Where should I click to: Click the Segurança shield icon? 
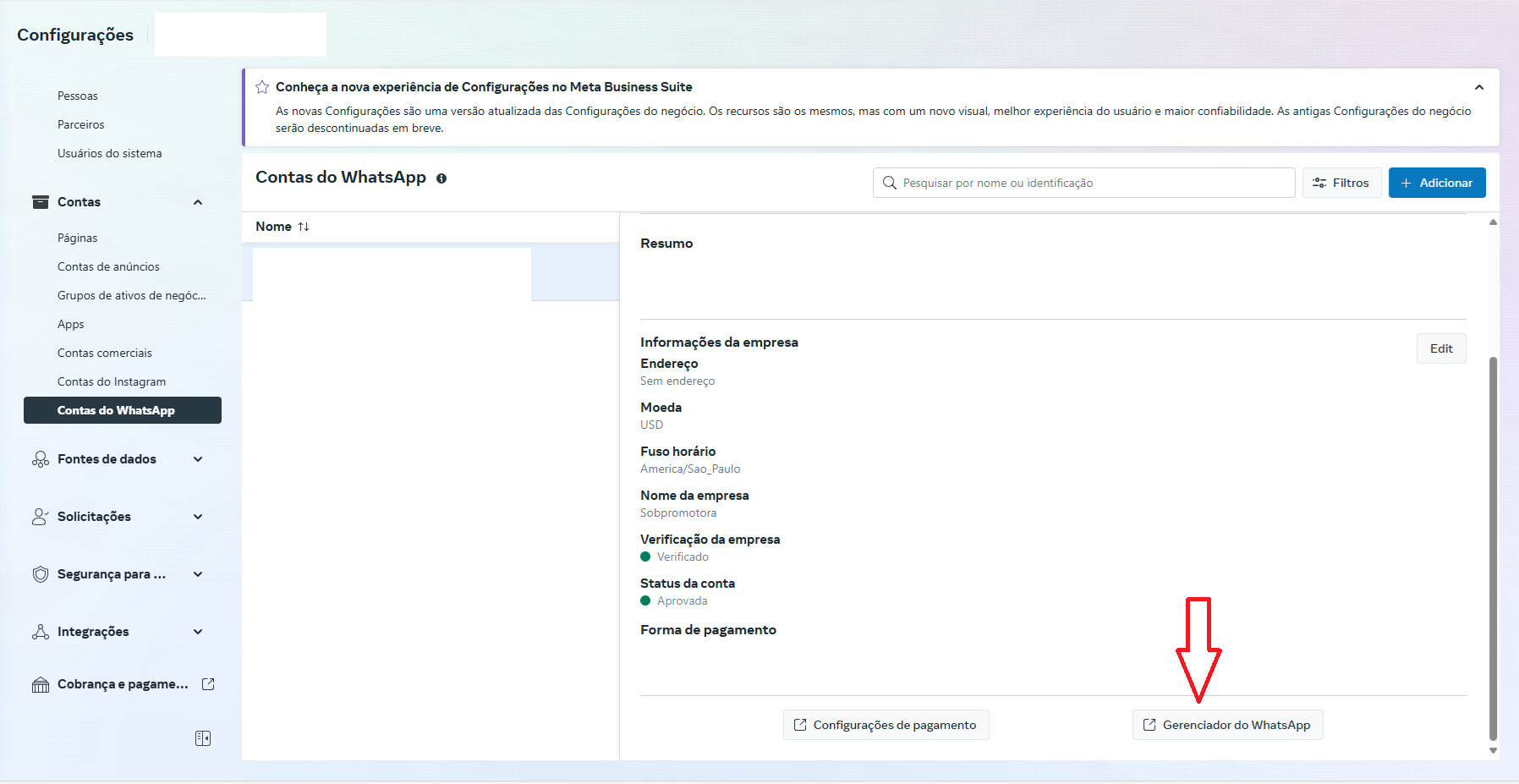[x=41, y=574]
